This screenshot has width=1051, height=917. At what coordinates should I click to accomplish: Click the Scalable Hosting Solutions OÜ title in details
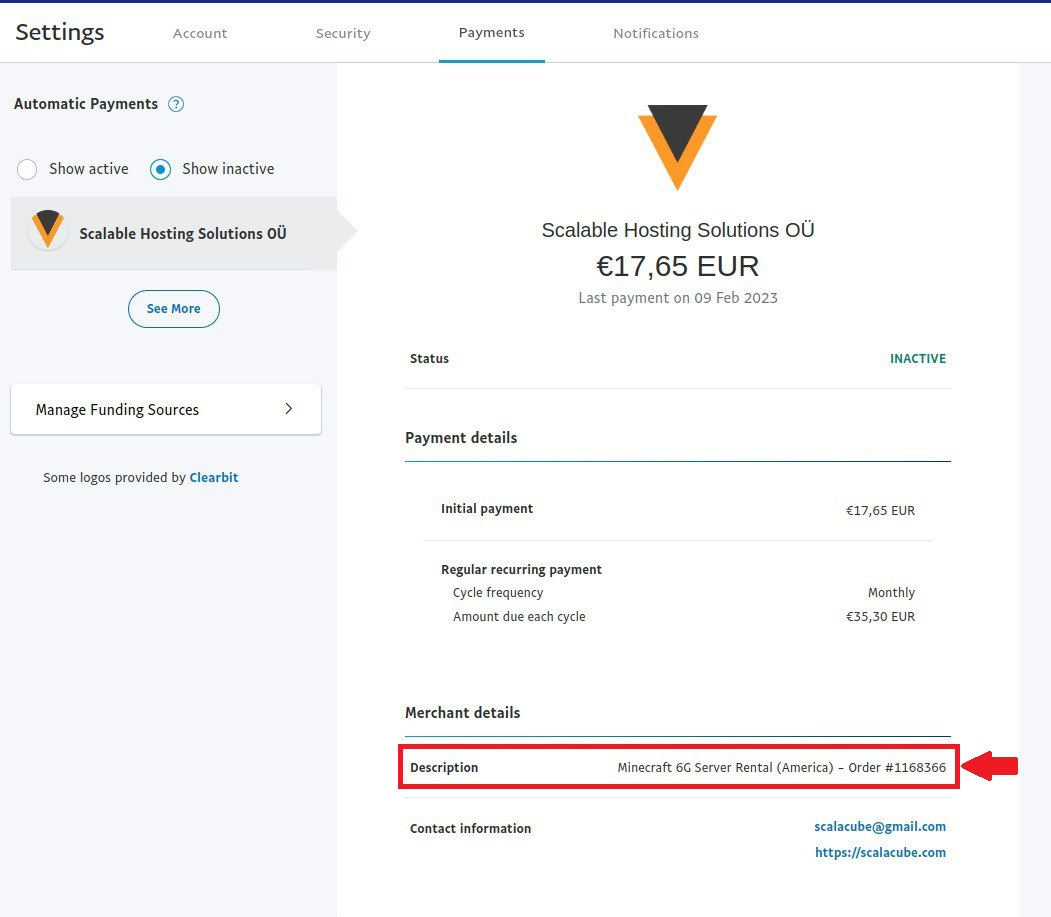click(678, 230)
